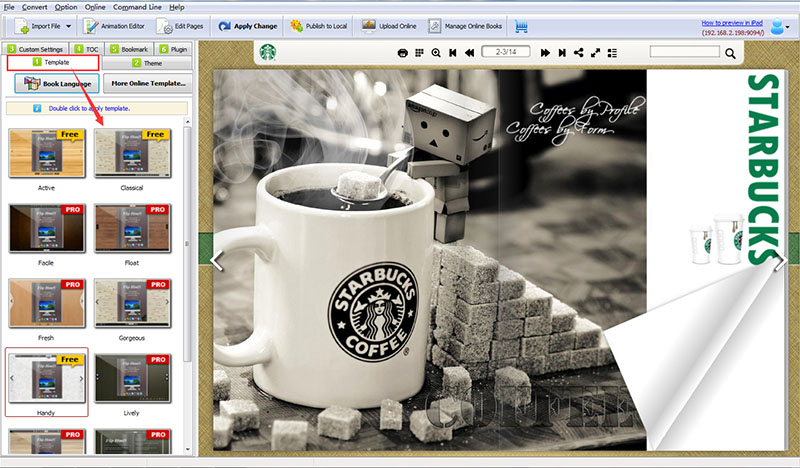Expand the user account dropdown
The height and width of the screenshot is (468, 800).
pyautogui.click(x=785, y=25)
